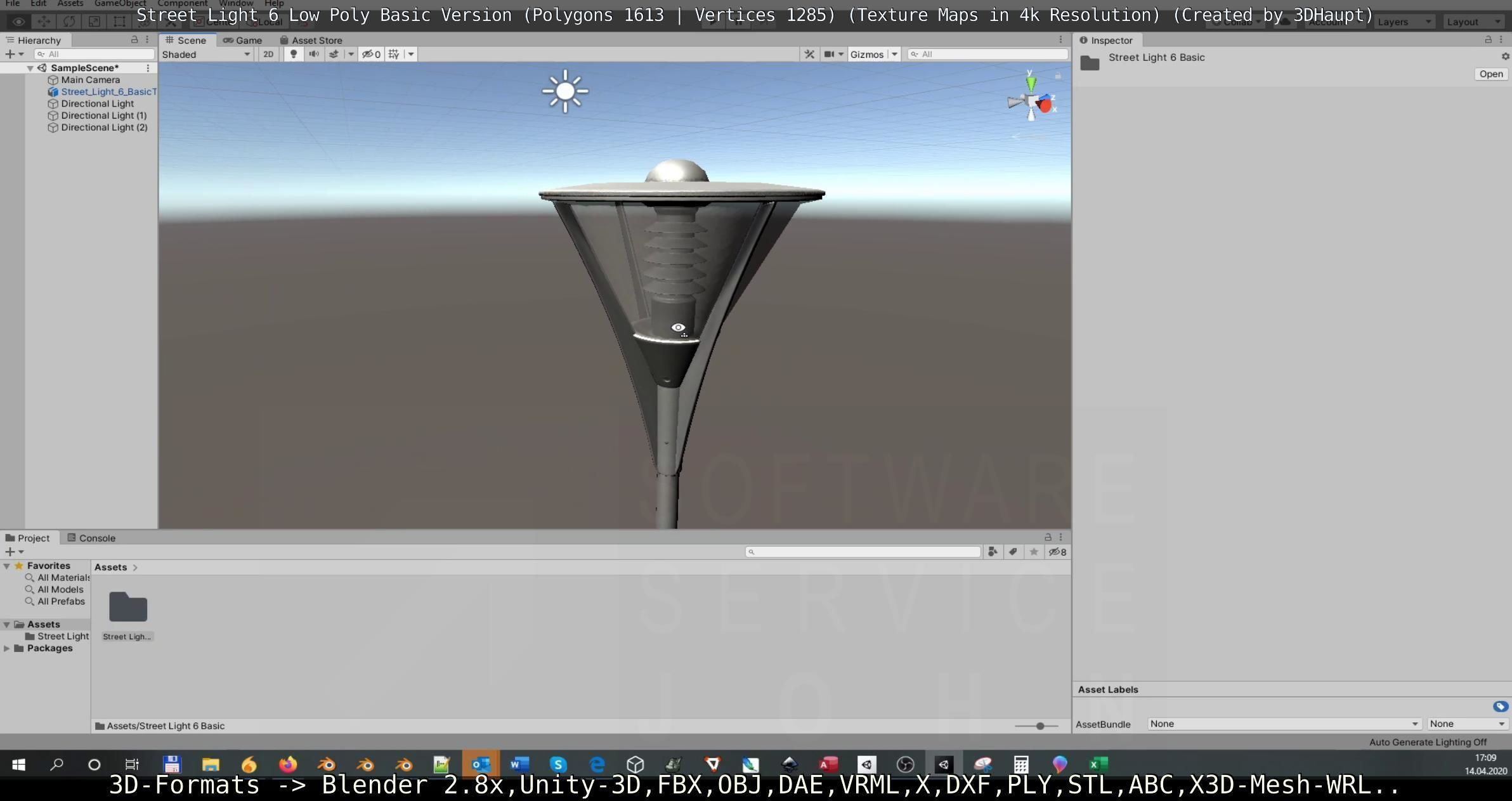This screenshot has height=801, width=1512.
Task: Expand the Packages tree folder
Action: tap(6, 648)
